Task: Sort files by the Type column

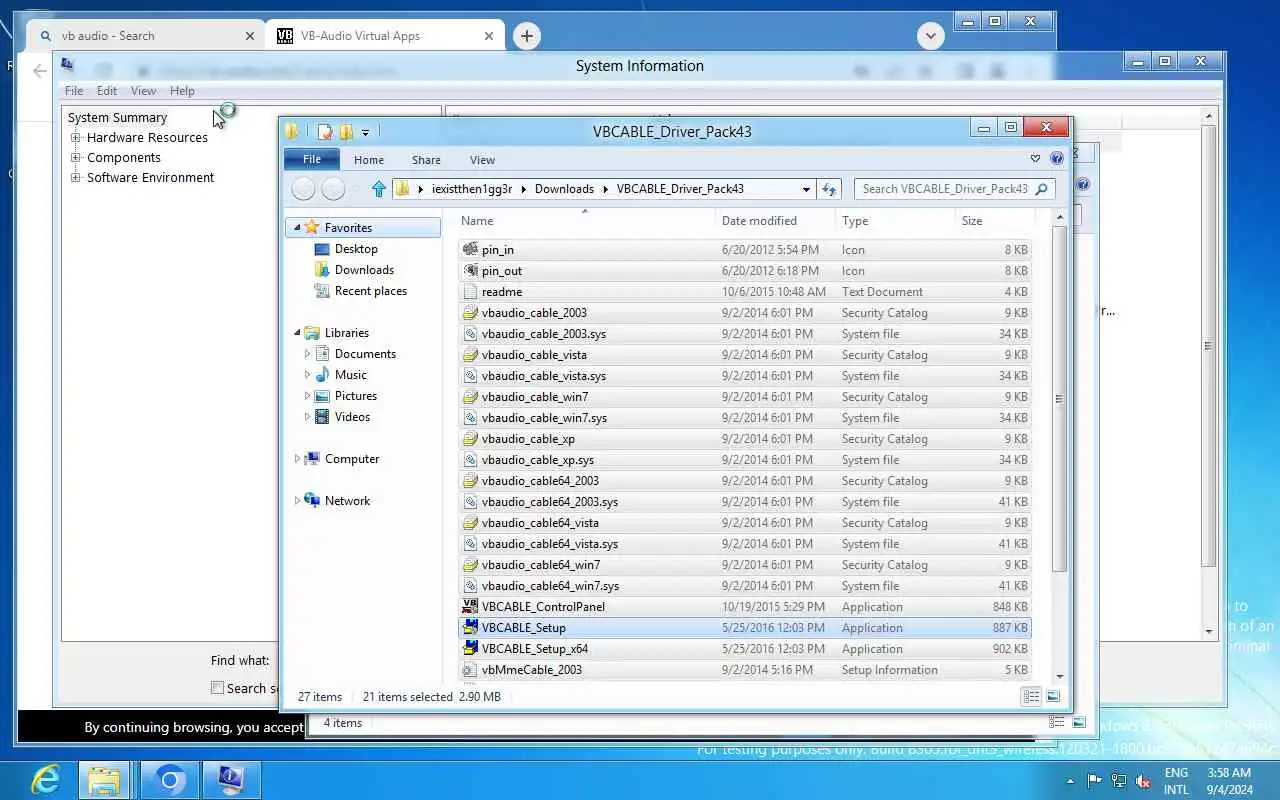Action: [895, 221]
